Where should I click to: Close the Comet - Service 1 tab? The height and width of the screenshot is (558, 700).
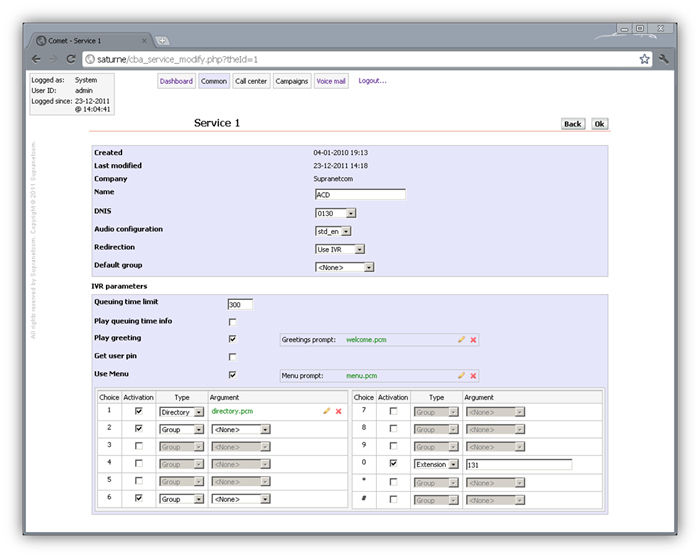(144, 41)
